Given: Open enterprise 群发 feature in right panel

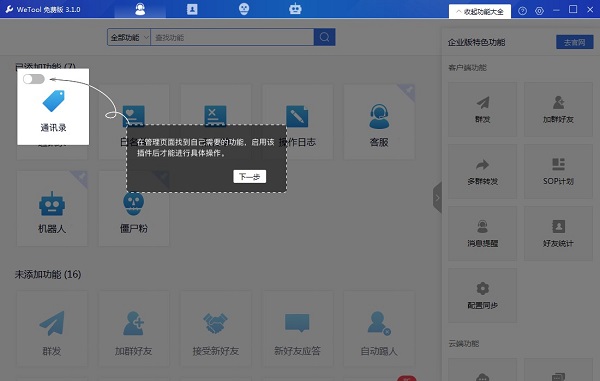Looking at the screenshot, I should click(483, 109).
